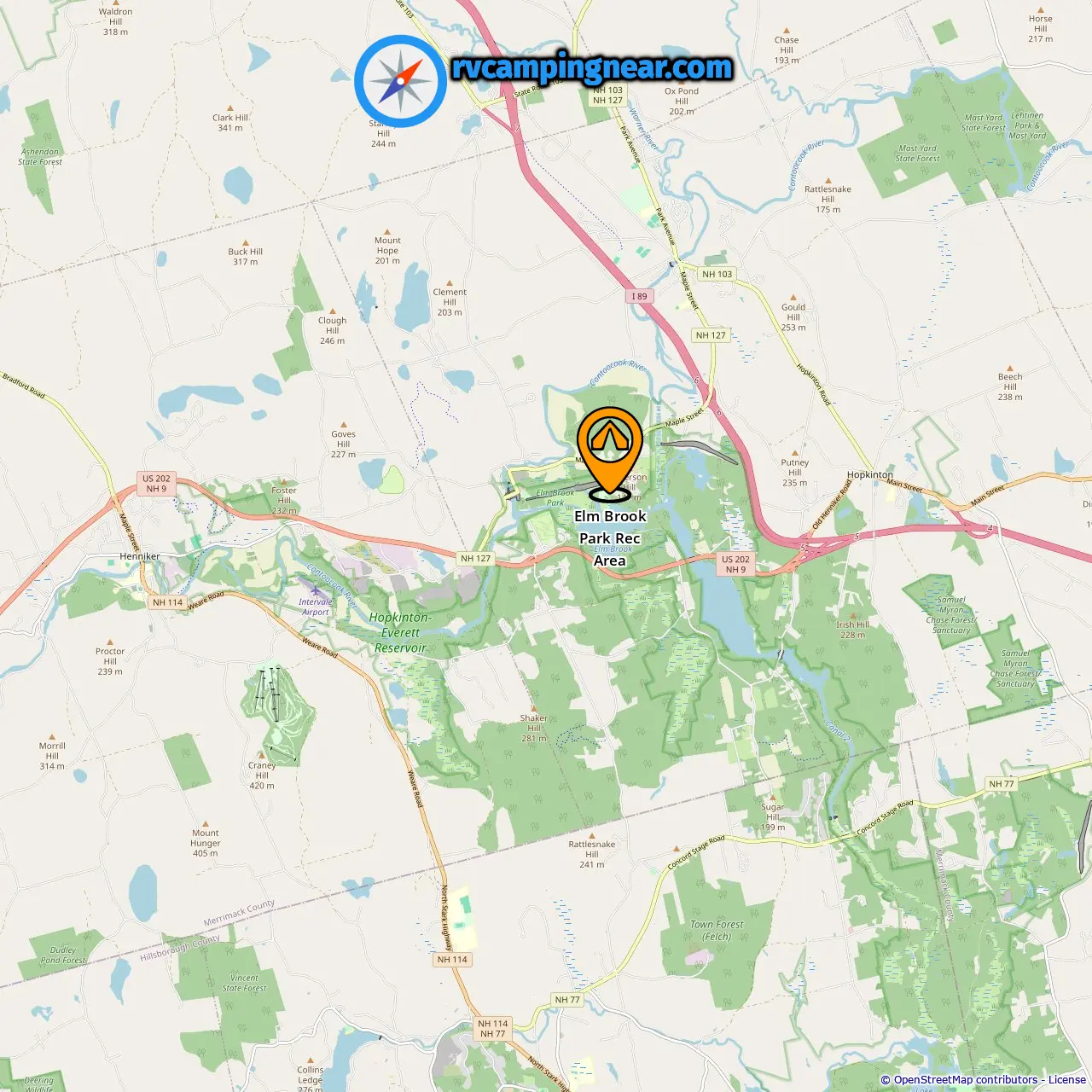This screenshot has width=1092, height=1092.
Task: Click the Henniker town label
Action: click(x=140, y=556)
